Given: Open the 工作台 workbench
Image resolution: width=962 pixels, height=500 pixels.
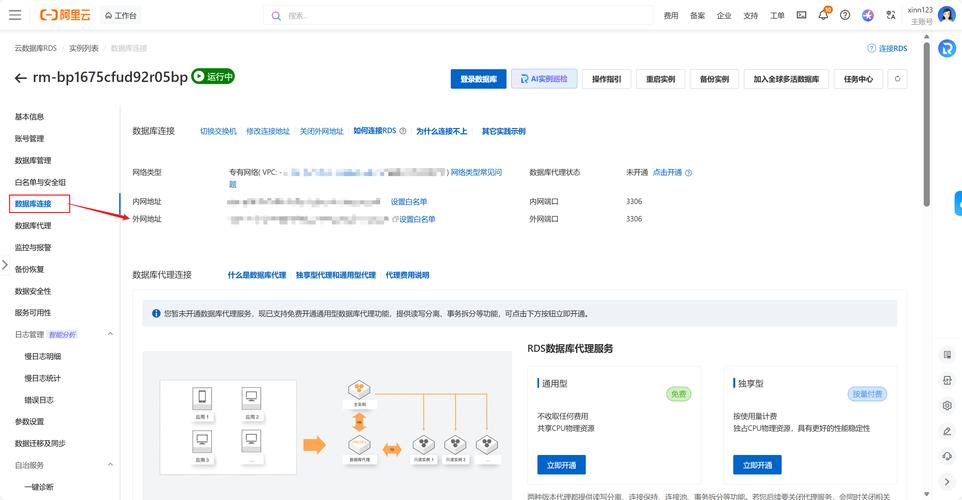Looking at the screenshot, I should point(120,15).
